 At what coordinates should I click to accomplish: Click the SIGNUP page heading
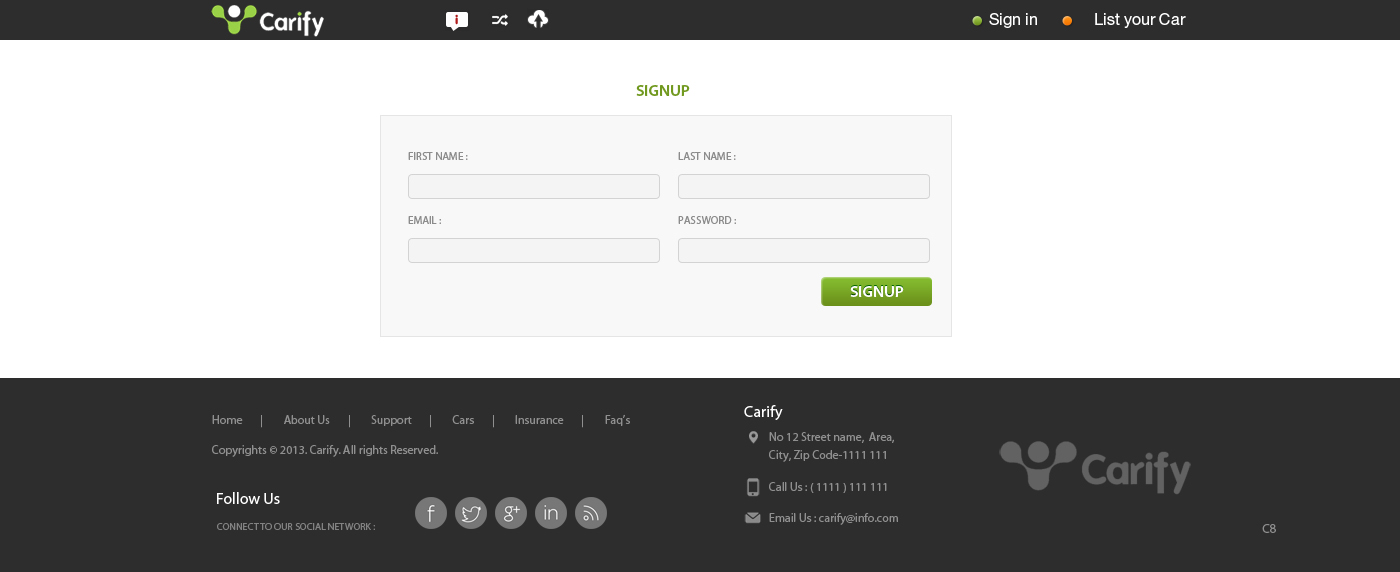pos(663,91)
